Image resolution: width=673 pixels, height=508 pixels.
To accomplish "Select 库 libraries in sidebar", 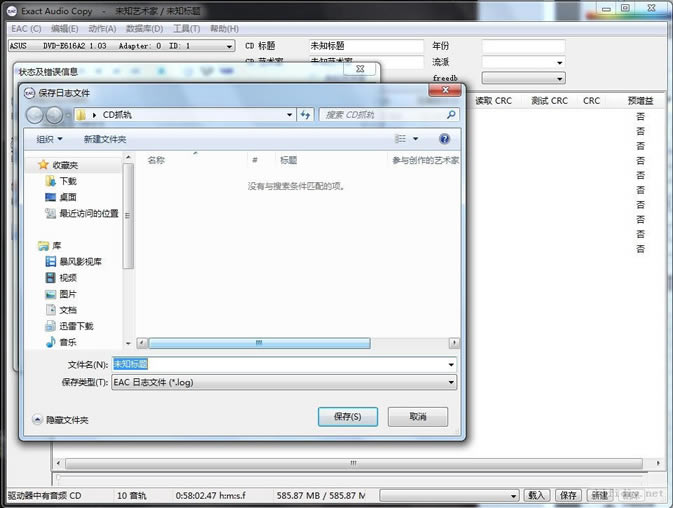I will coord(50,246).
